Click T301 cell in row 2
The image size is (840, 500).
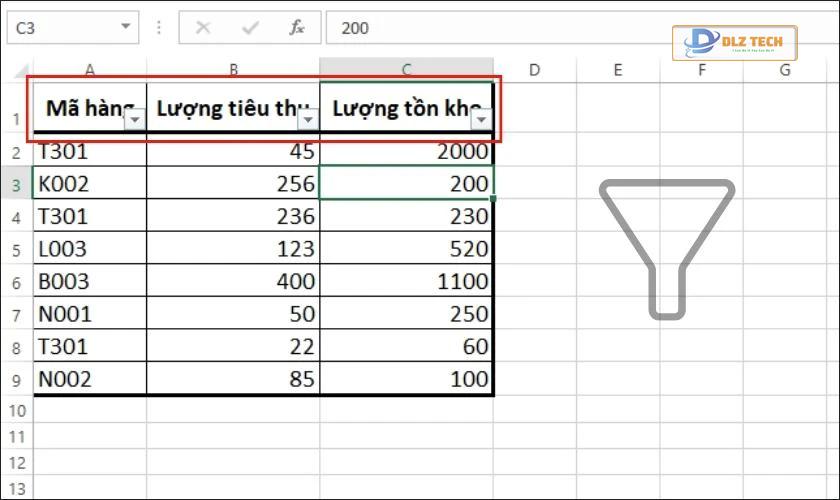(89, 152)
